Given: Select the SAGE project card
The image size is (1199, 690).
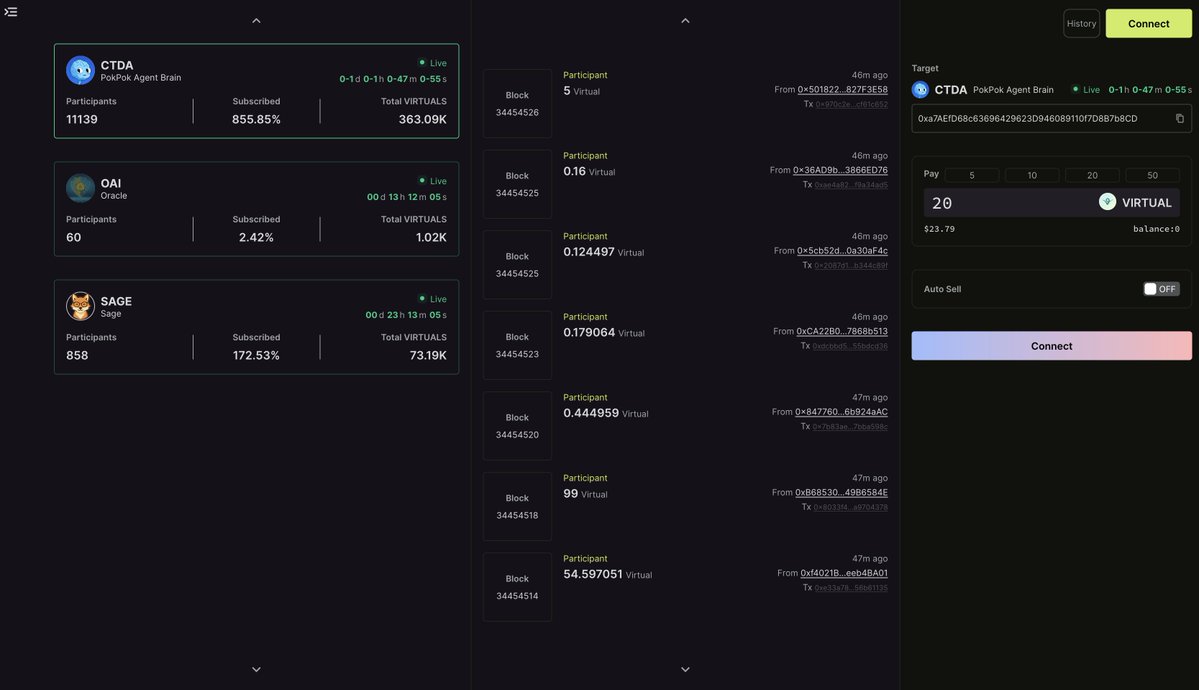Looking at the screenshot, I should [x=256, y=327].
